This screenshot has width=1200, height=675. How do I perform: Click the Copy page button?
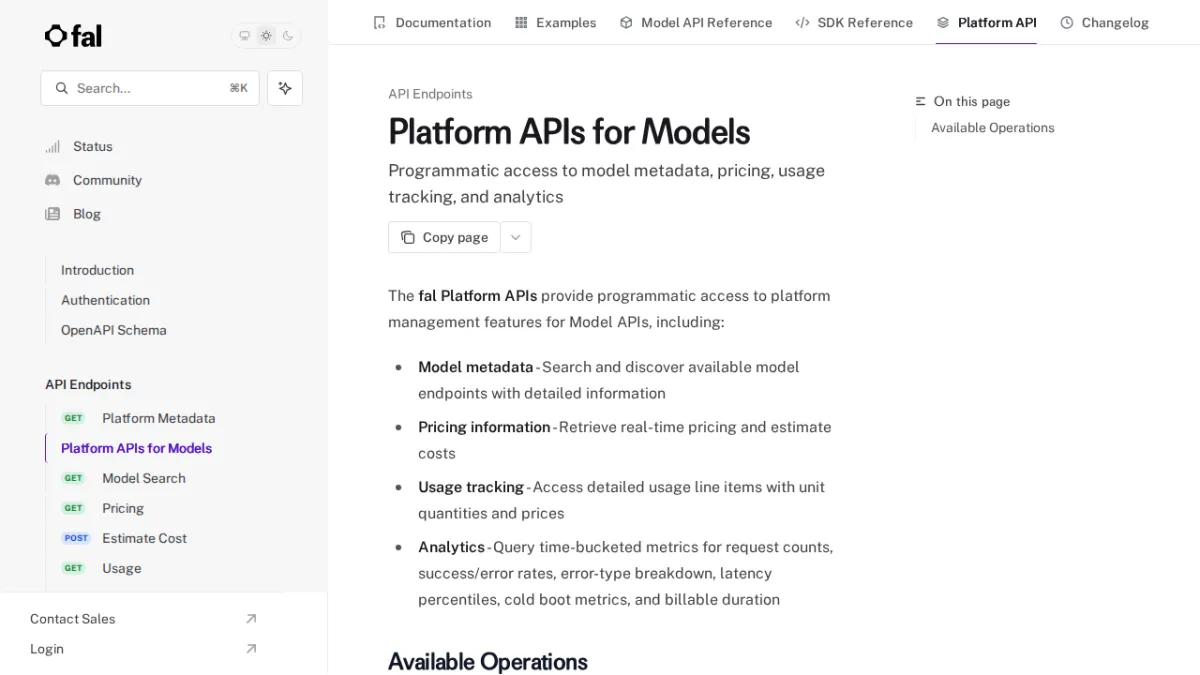[444, 237]
